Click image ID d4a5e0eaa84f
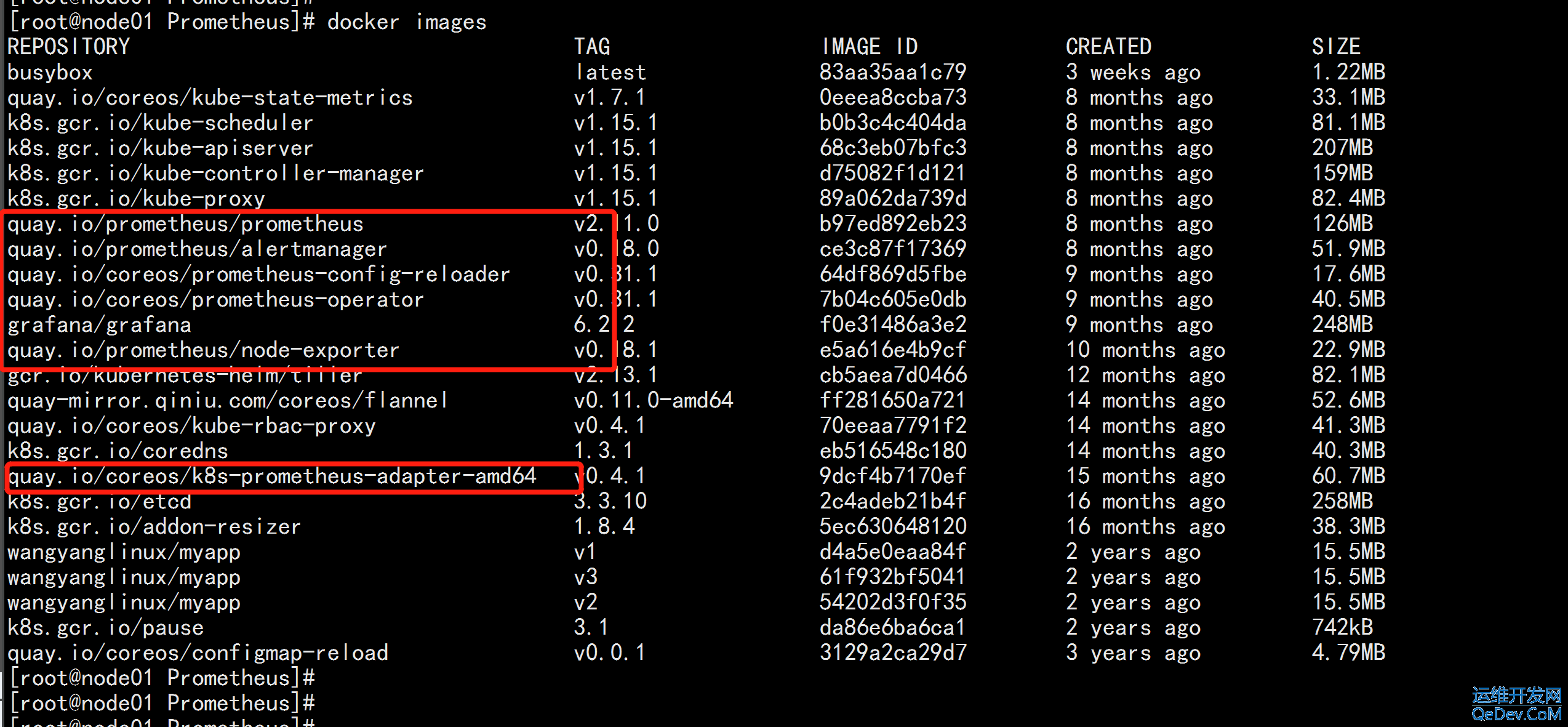This screenshot has width=1568, height=727. click(893, 552)
